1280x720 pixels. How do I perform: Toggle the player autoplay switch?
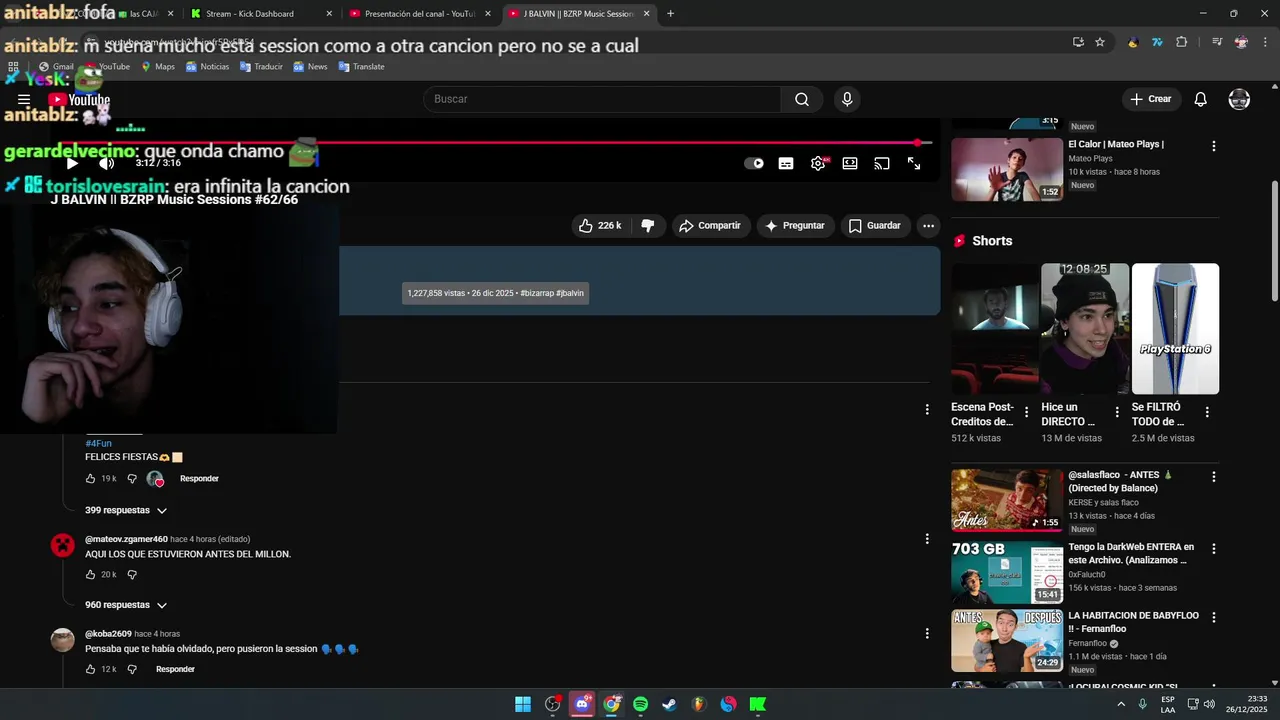coord(754,163)
